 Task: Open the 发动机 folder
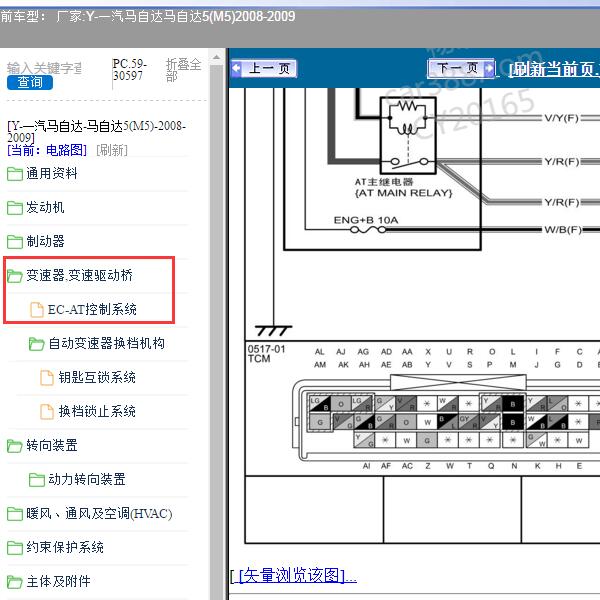45,207
